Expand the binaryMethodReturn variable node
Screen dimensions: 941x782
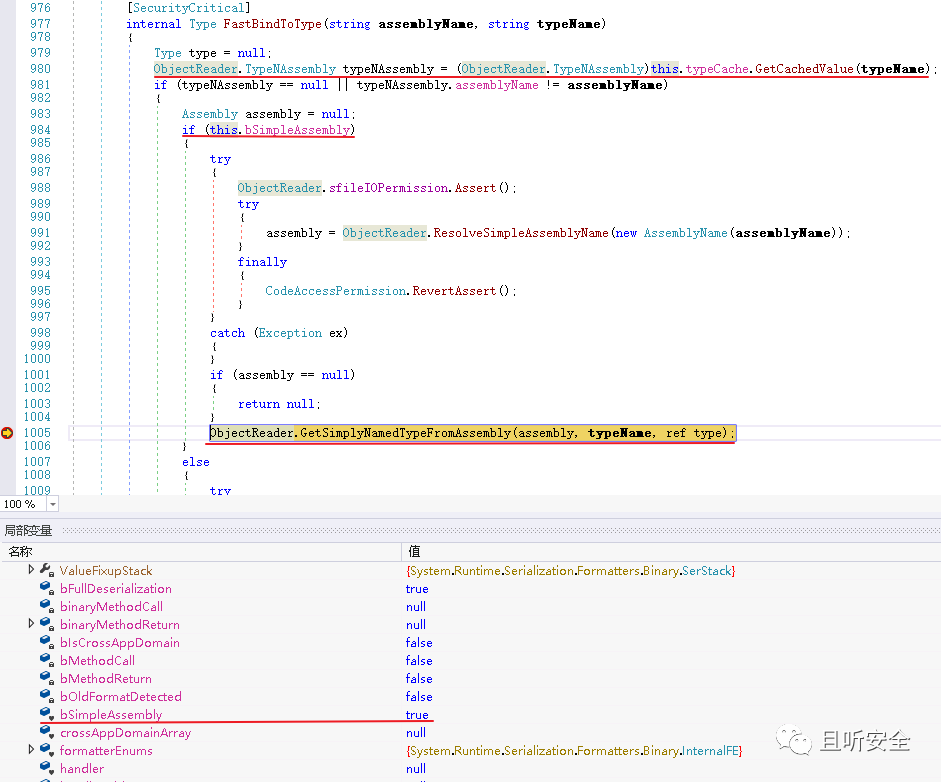[31, 623]
